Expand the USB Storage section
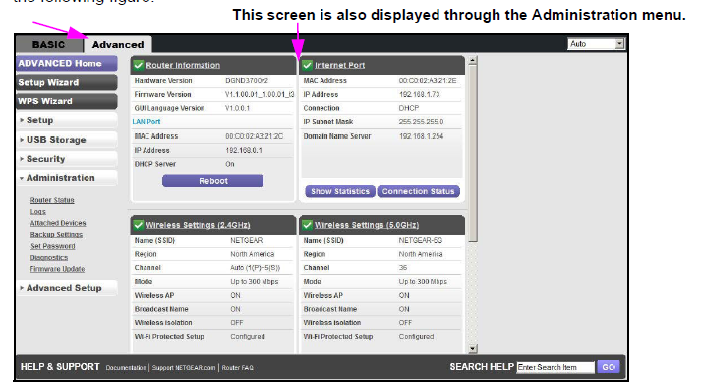Viewport: 713px width, 389px height. [67, 140]
